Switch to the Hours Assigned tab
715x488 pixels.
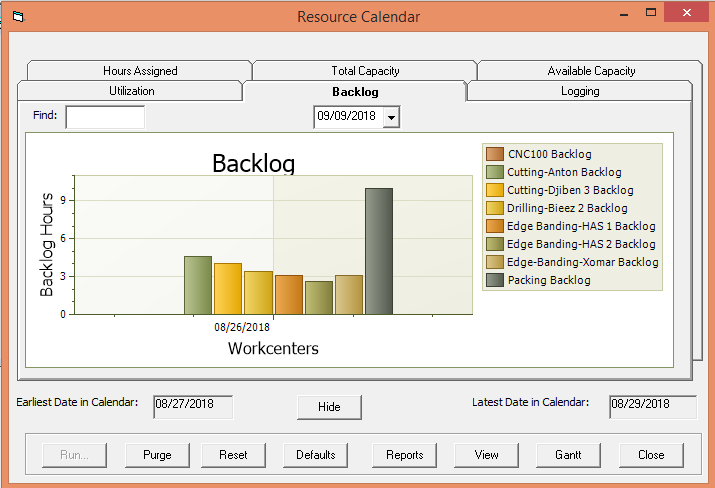point(140,71)
